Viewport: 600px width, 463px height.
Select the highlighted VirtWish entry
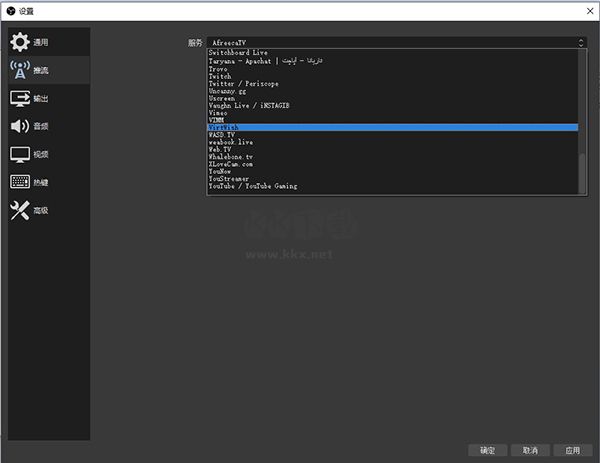[393, 127]
